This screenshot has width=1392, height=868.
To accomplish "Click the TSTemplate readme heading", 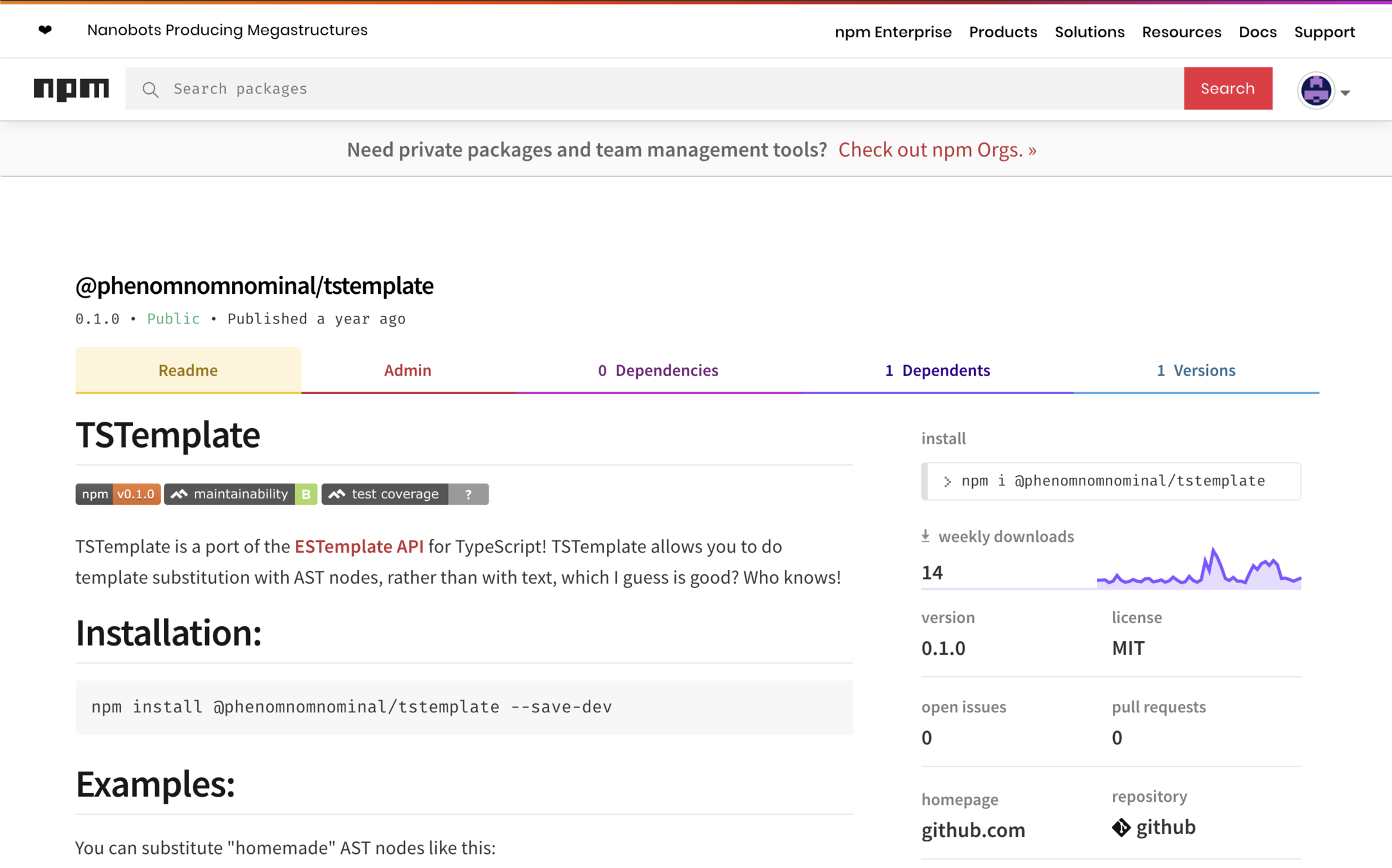I will click(167, 435).
